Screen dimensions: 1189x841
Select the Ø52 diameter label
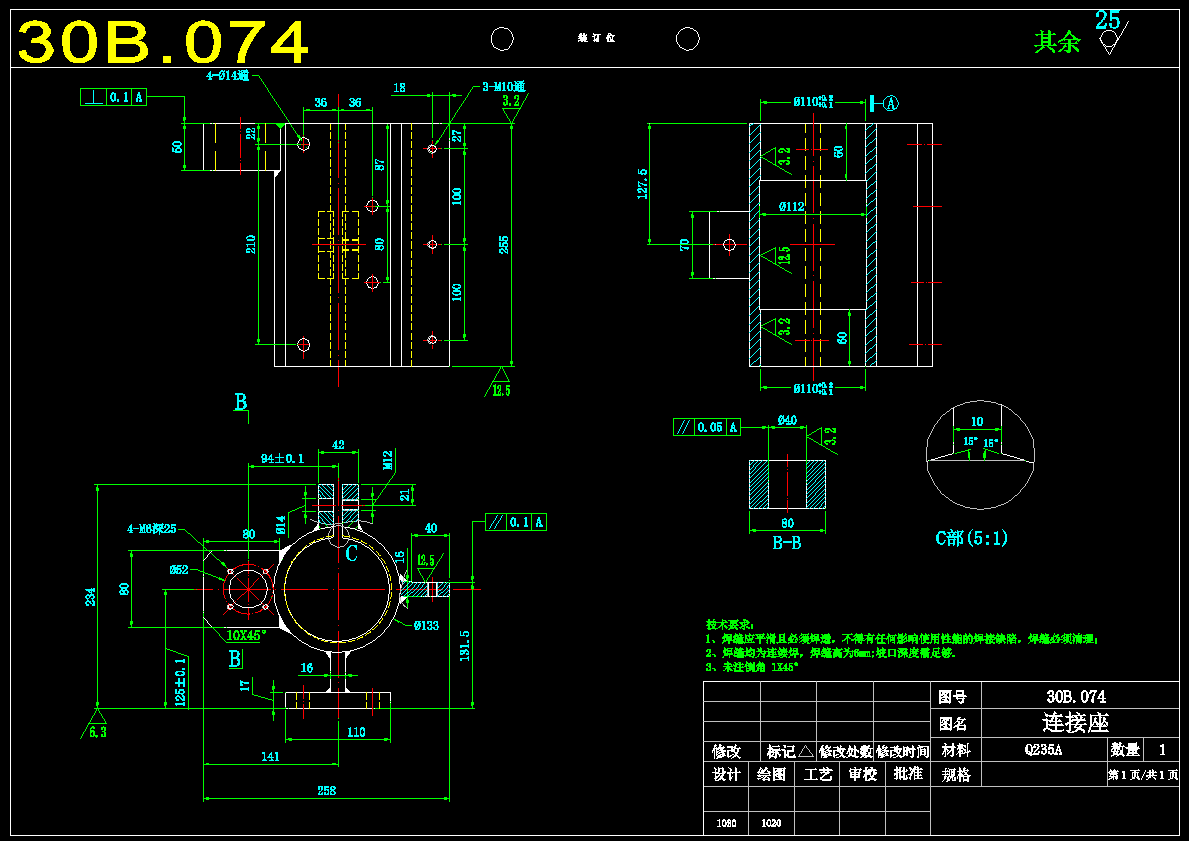[179, 569]
